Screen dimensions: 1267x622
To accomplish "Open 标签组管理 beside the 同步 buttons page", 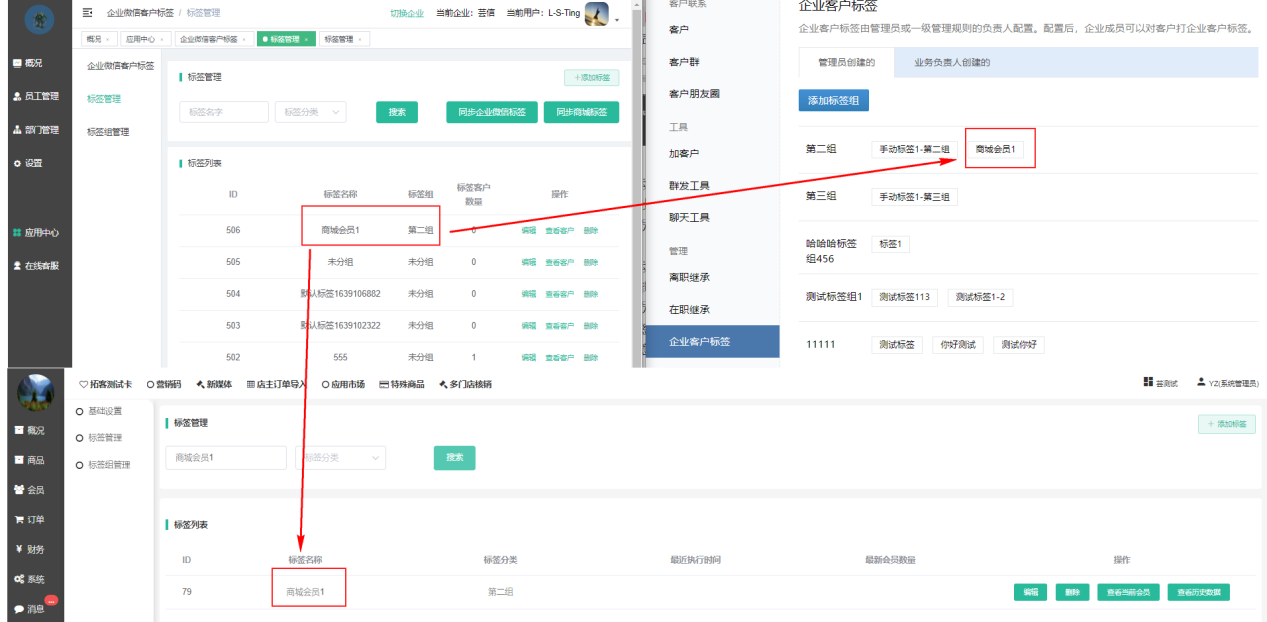I will point(108,132).
